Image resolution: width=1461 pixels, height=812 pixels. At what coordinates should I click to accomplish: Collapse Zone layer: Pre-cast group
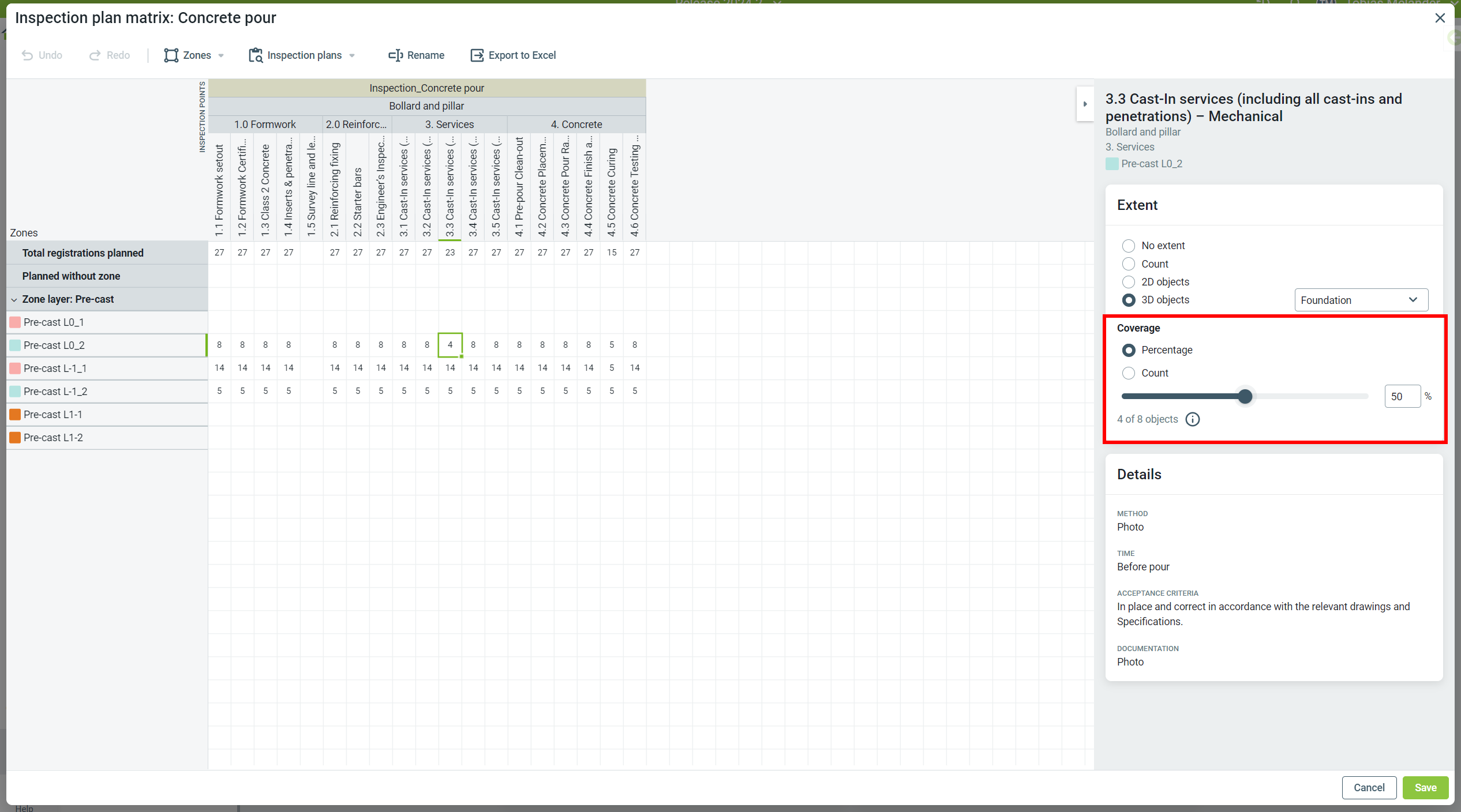click(x=14, y=300)
